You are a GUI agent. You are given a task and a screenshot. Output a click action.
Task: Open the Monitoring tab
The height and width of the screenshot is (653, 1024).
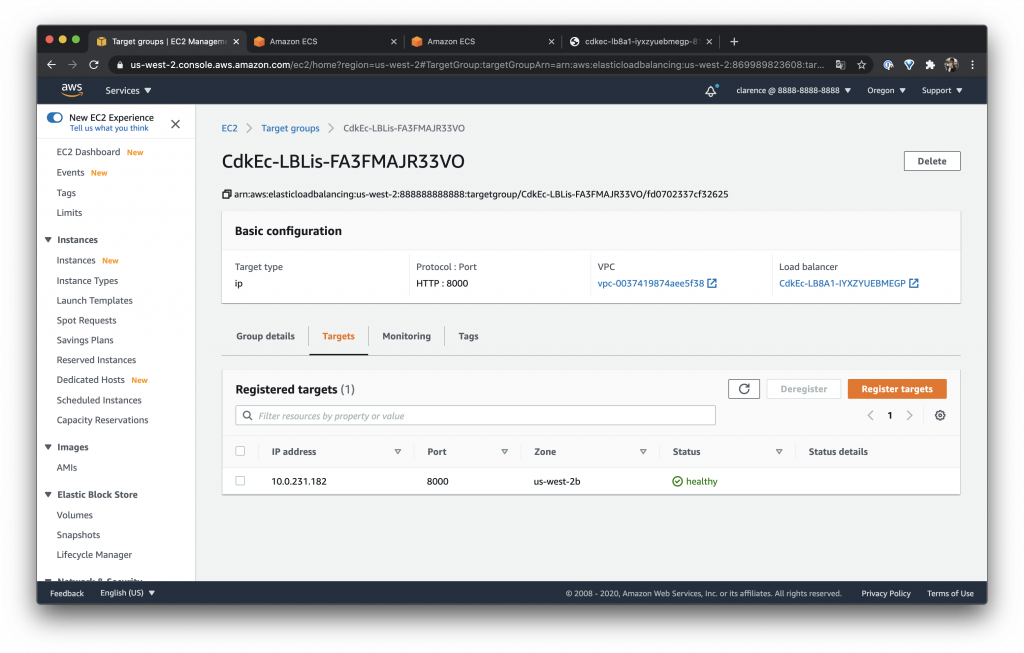click(x=406, y=336)
